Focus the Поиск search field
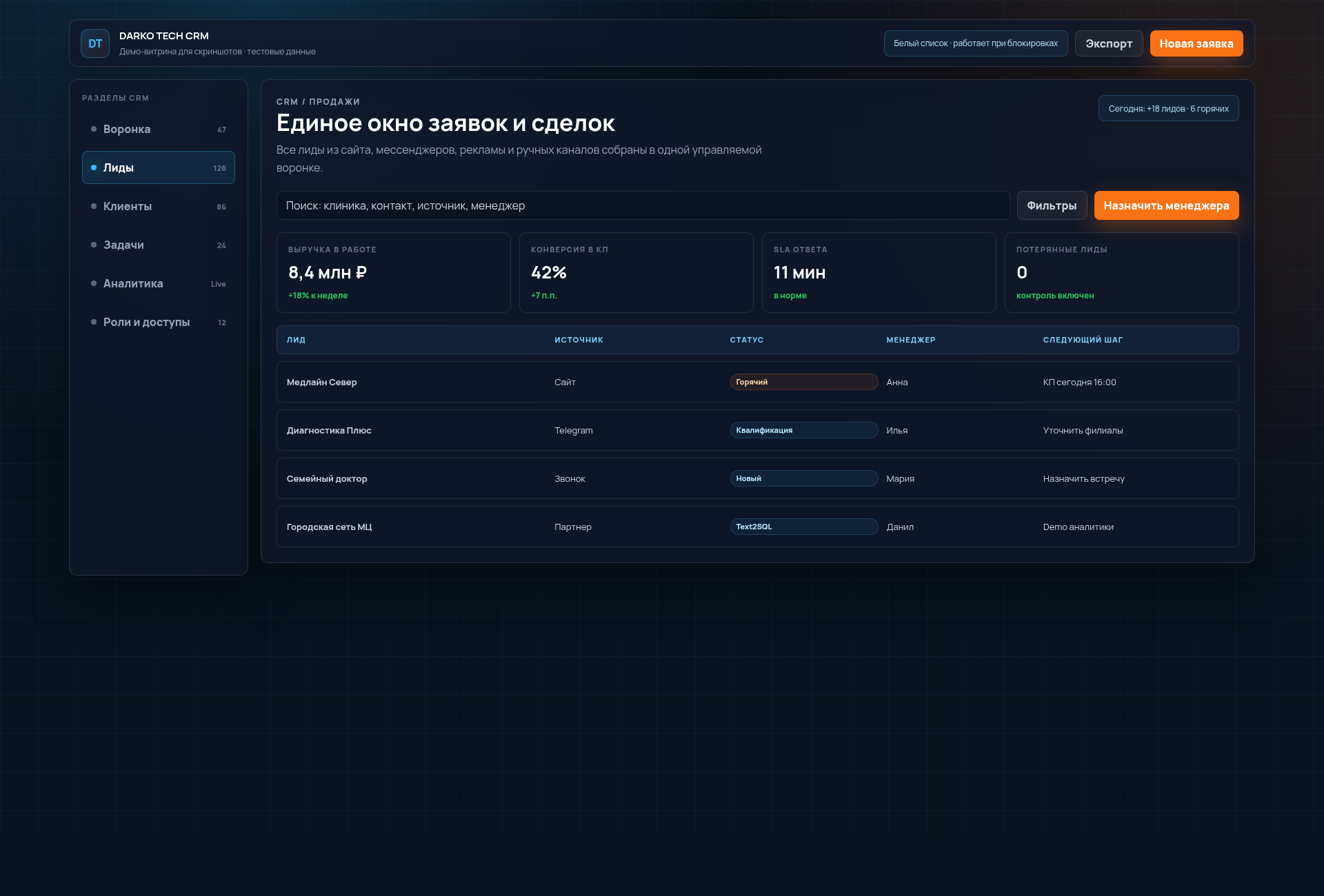This screenshot has width=1324, height=896. coord(643,205)
